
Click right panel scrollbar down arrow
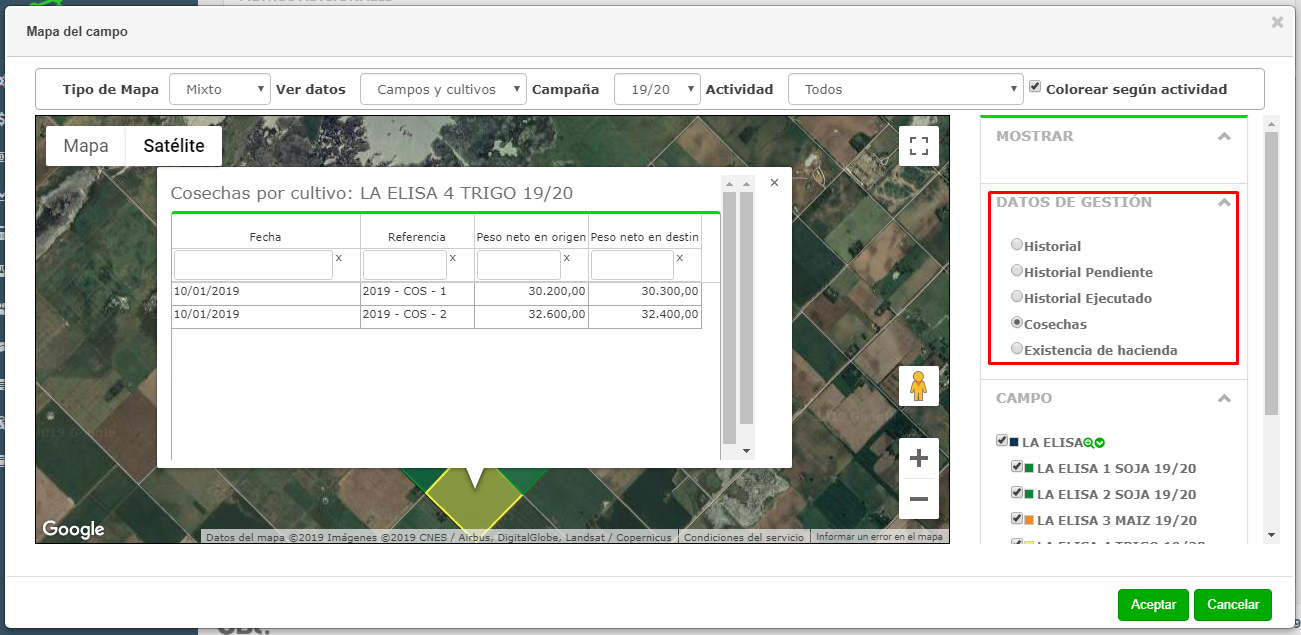pyautogui.click(x=1272, y=534)
